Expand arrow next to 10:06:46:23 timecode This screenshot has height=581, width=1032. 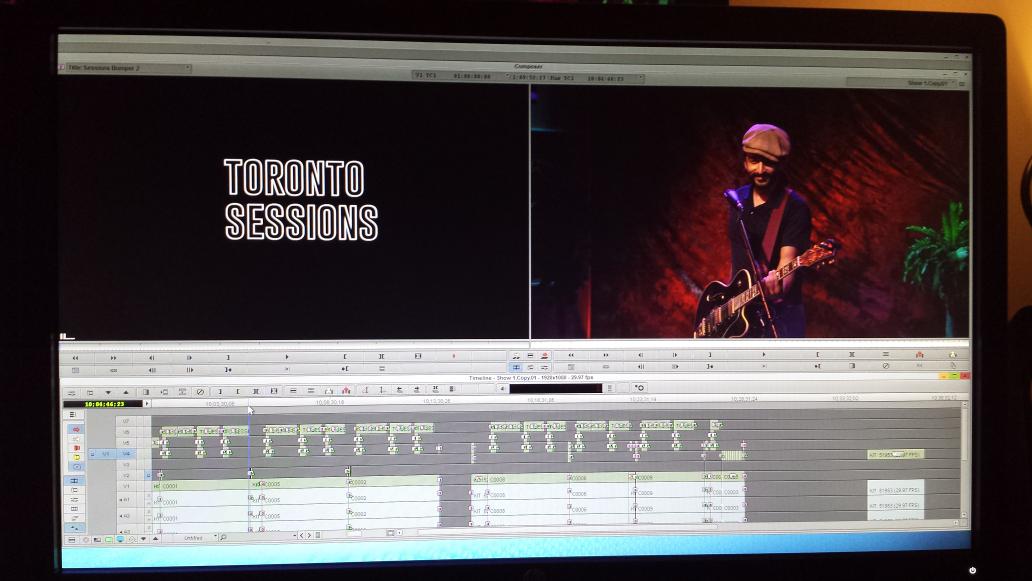[147, 403]
